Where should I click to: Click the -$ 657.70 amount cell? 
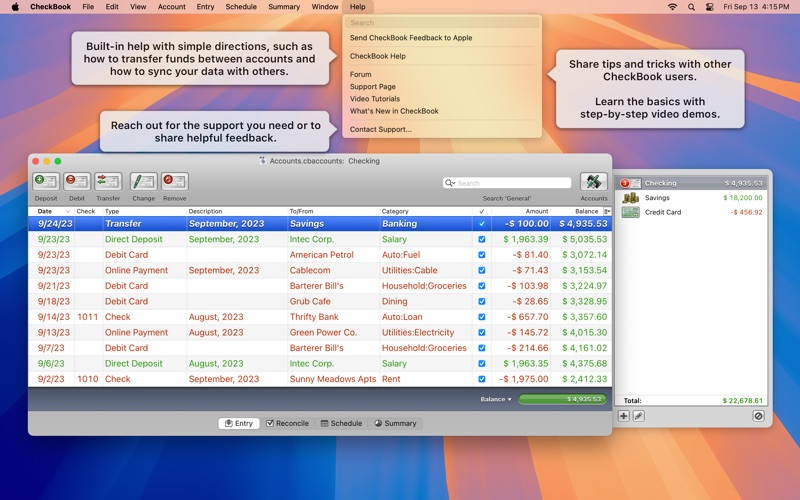point(528,317)
